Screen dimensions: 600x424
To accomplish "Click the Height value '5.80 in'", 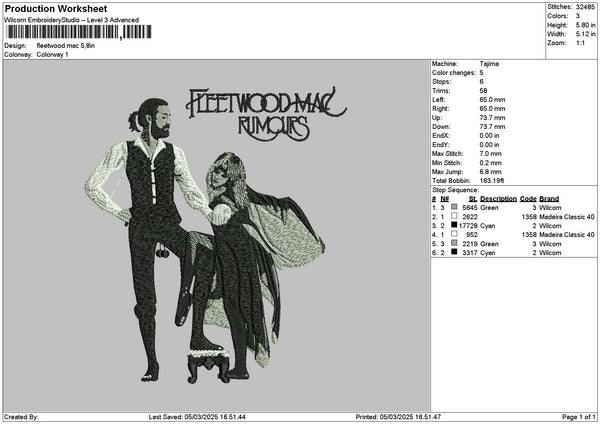I will (x=585, y=25).
